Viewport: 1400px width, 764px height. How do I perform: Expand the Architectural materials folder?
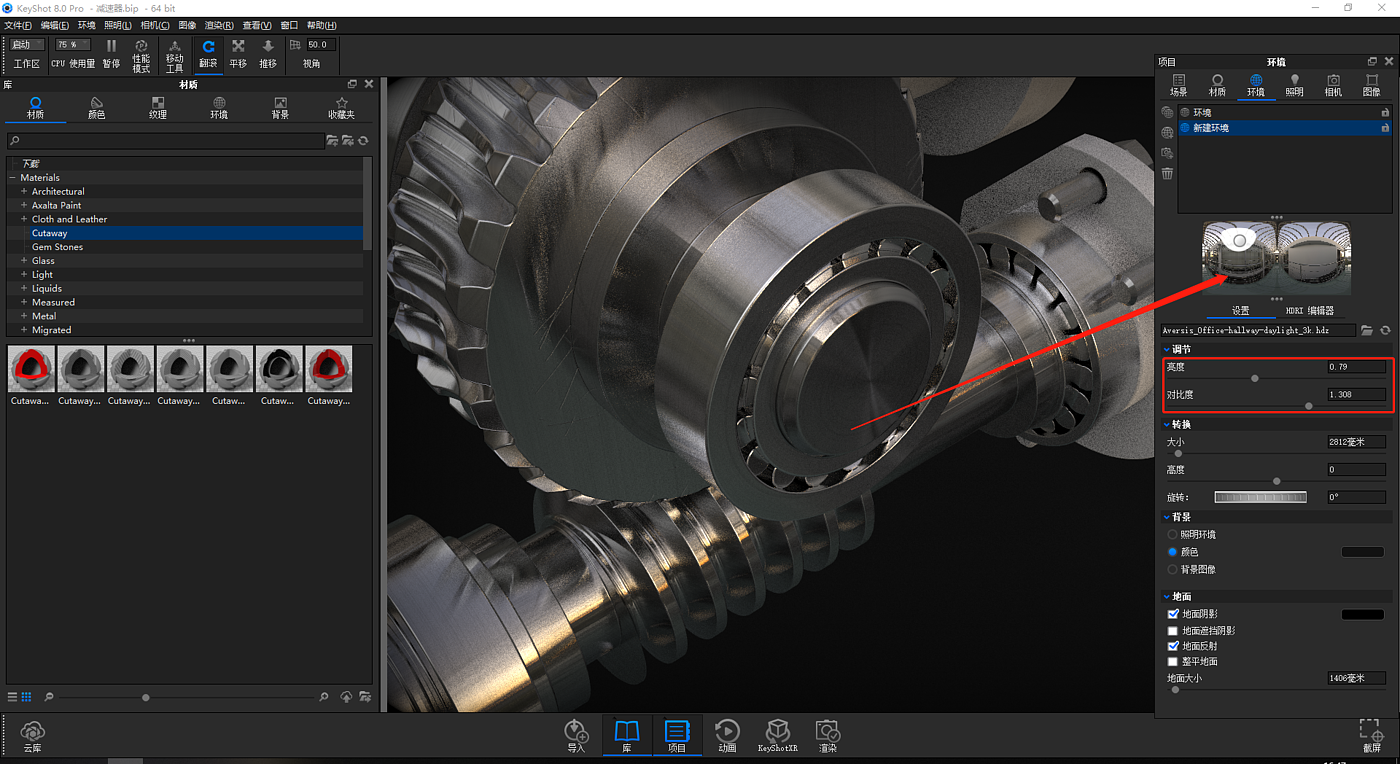click(24, 191)
